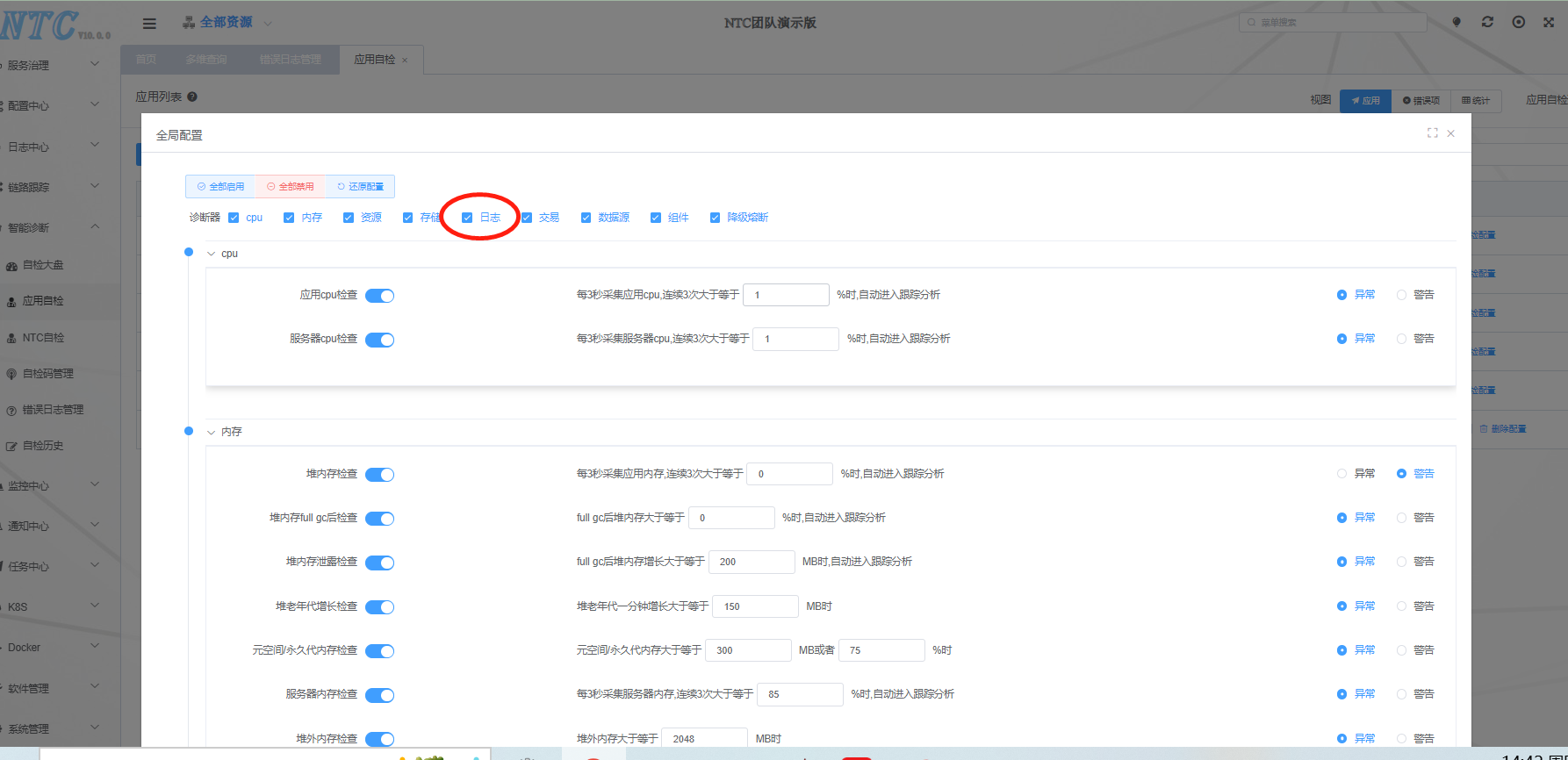The height and width of the screenshot is (760, 1568).
Task: Click the refresh icon in top bar
Action: [x=1487, y=22]
